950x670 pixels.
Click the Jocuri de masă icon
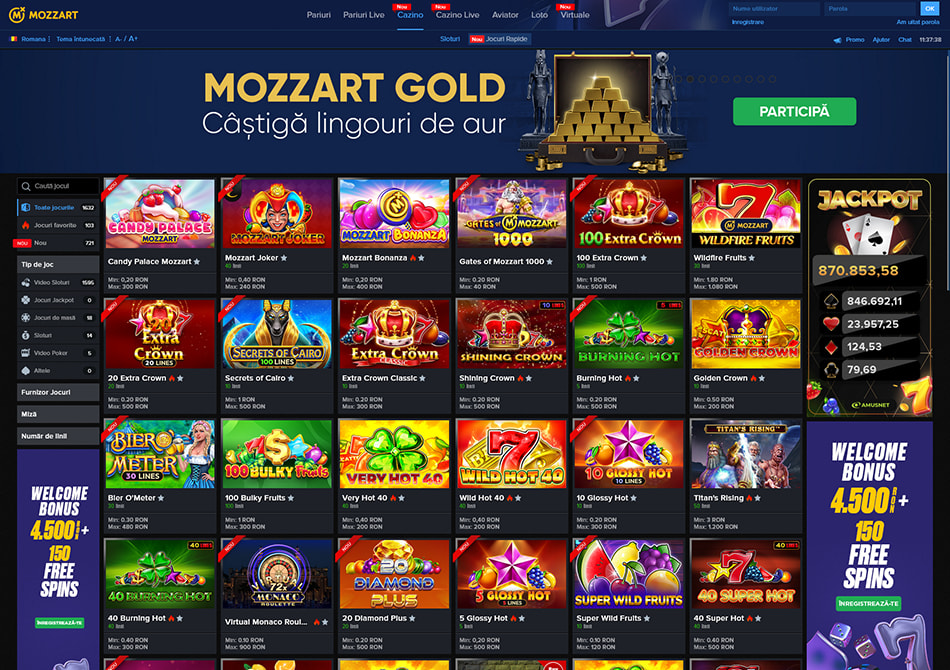tap(25, 317)
